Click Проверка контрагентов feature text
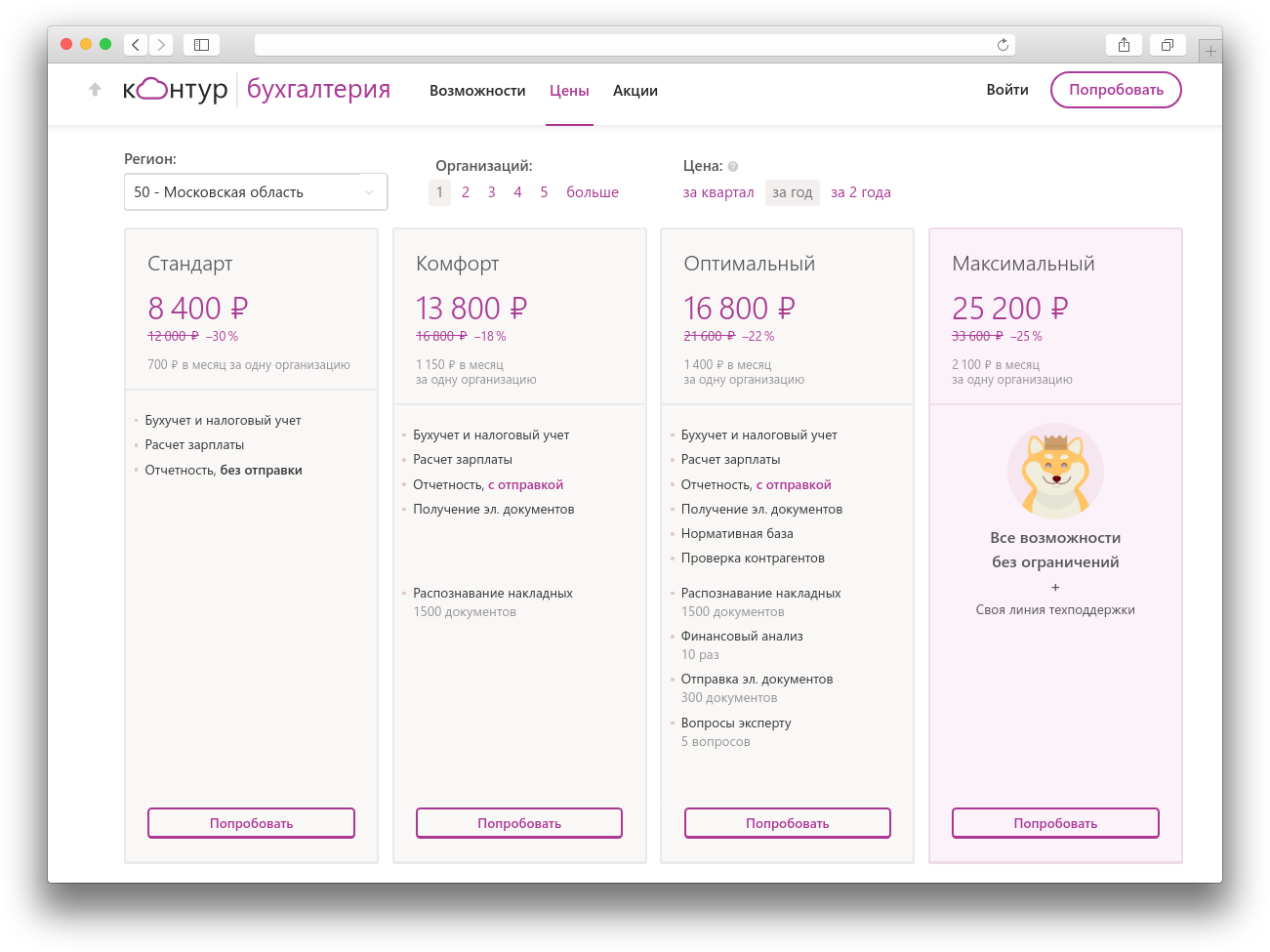1270x952 pixels. click(x=753, y=559)
